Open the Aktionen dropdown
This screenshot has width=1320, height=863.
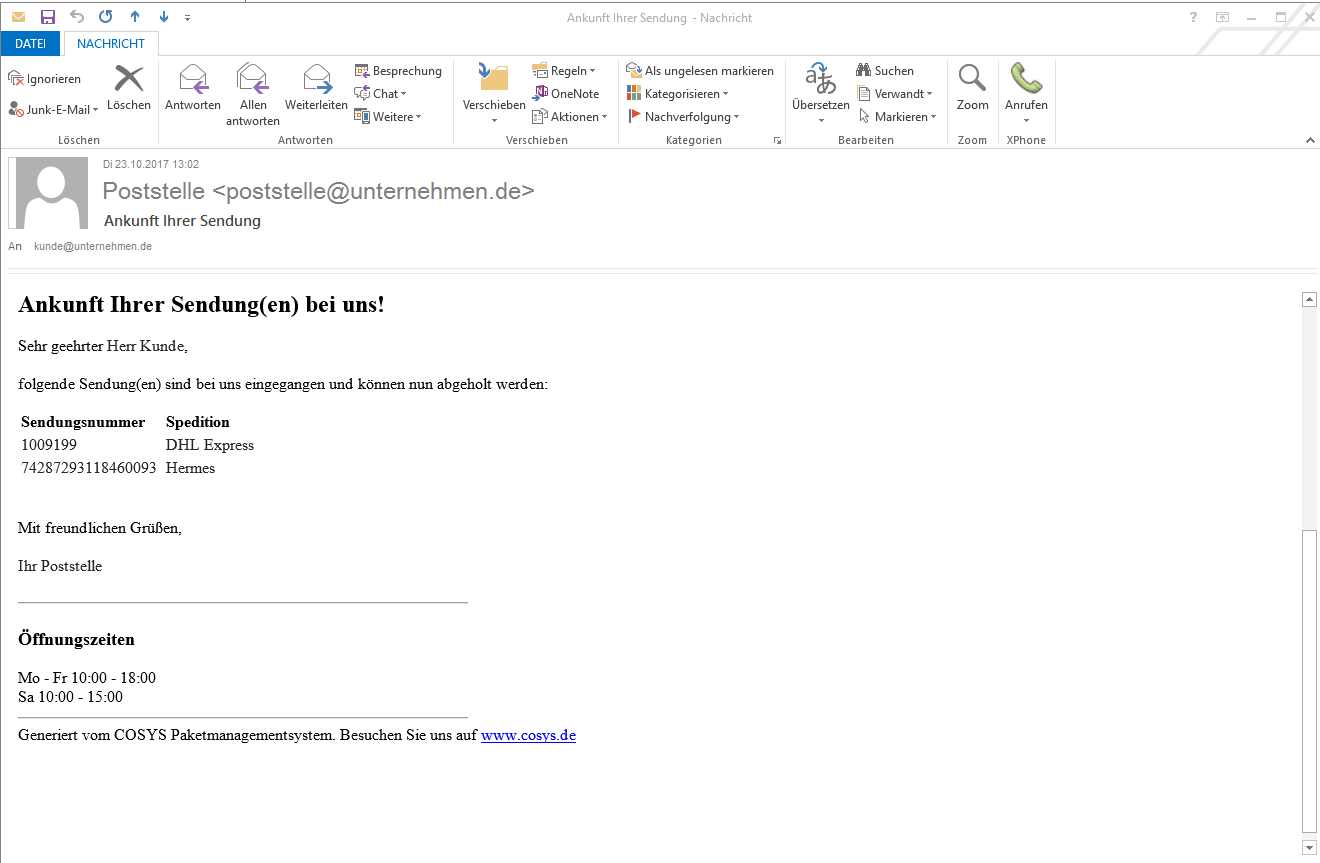tap(570, 117)
